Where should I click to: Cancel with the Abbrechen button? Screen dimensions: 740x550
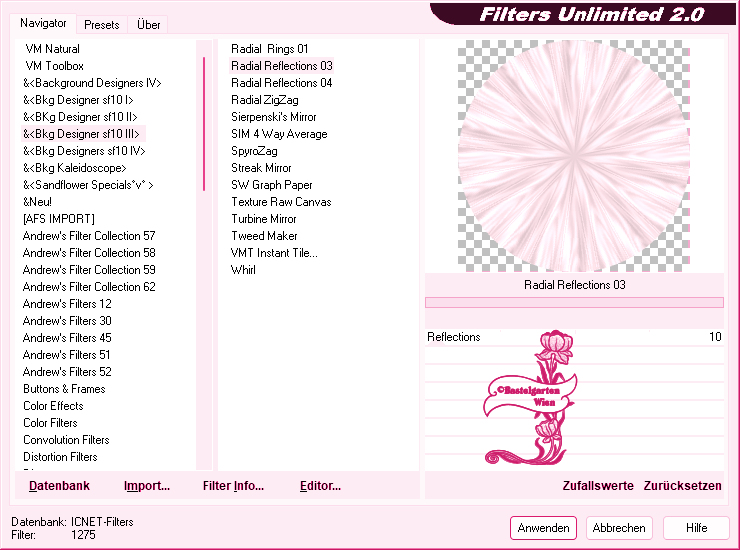[x=619, y=528]
